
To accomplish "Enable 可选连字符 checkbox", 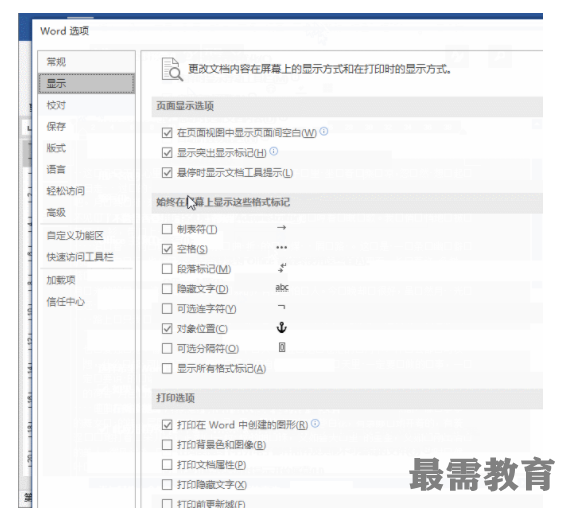I will coord(167,308).
